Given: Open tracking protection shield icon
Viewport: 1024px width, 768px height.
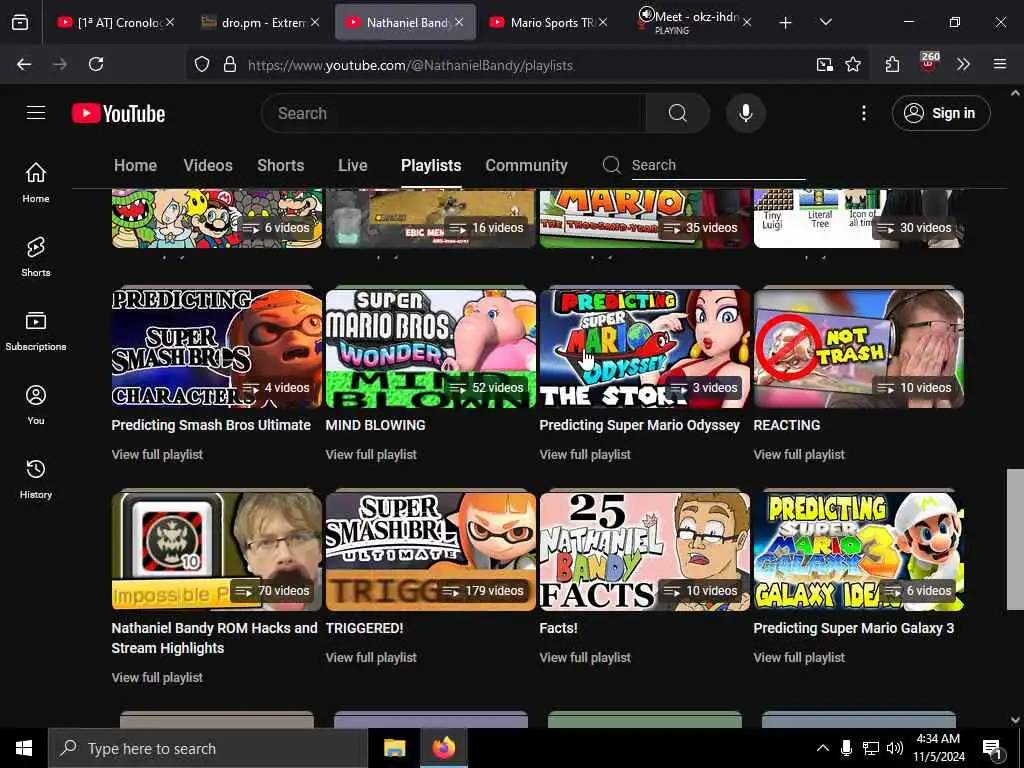Looking at the screenshot, I should tap(202, 65).
